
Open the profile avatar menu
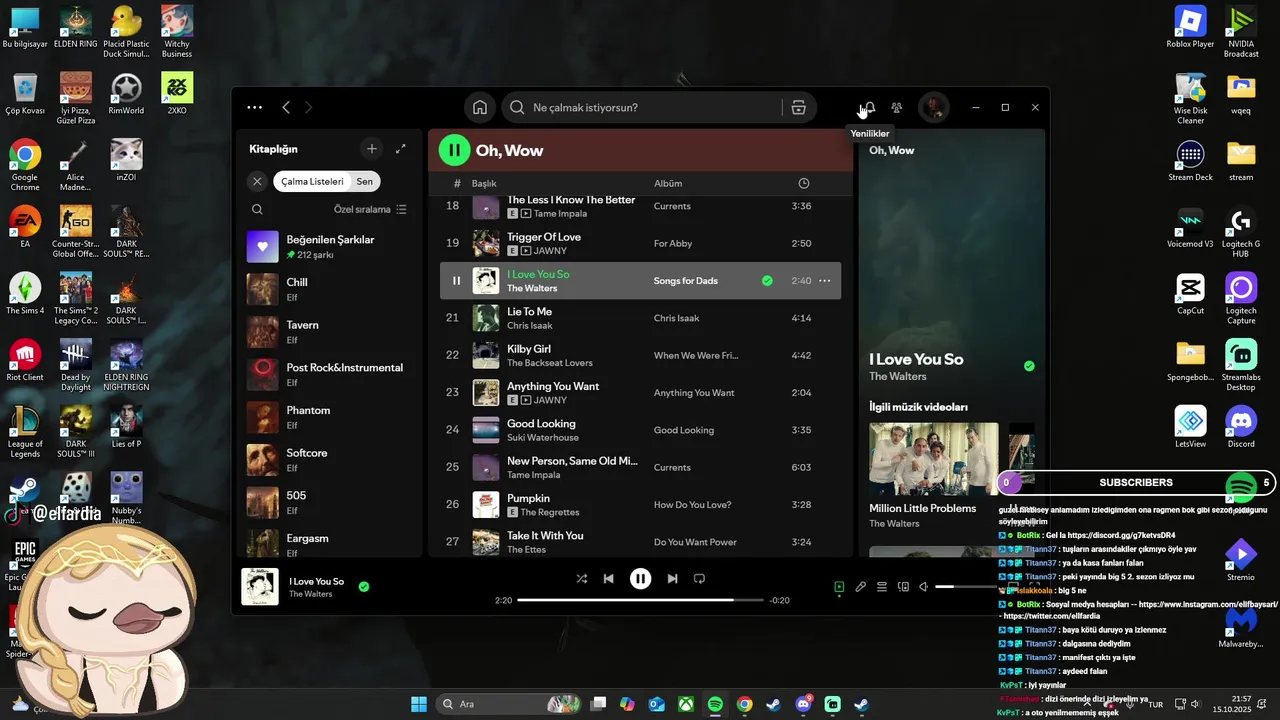click(x=934, y=108)
